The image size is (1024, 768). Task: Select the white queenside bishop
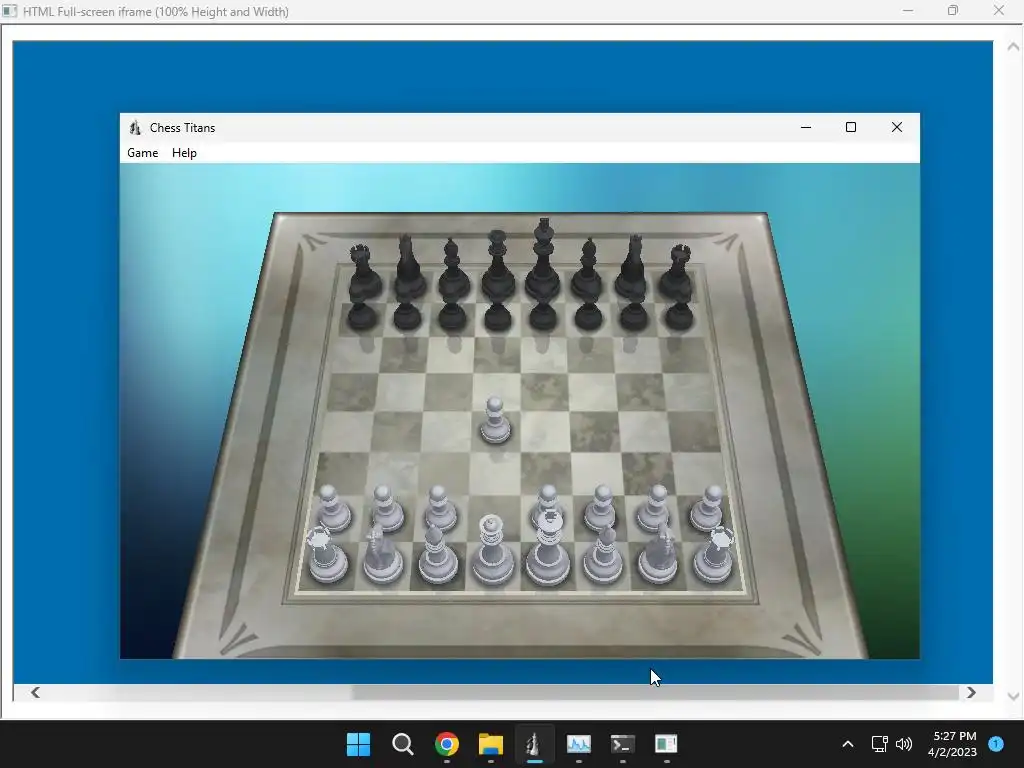point(437,553)
